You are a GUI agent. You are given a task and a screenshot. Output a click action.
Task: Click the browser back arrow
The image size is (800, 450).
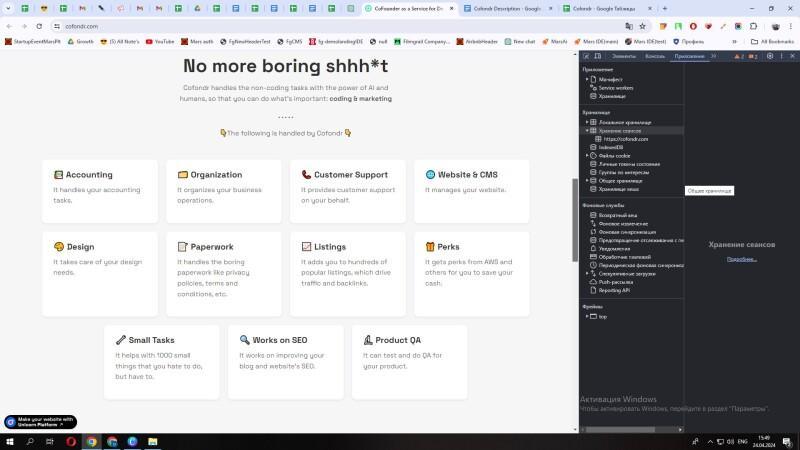[9, 26]
